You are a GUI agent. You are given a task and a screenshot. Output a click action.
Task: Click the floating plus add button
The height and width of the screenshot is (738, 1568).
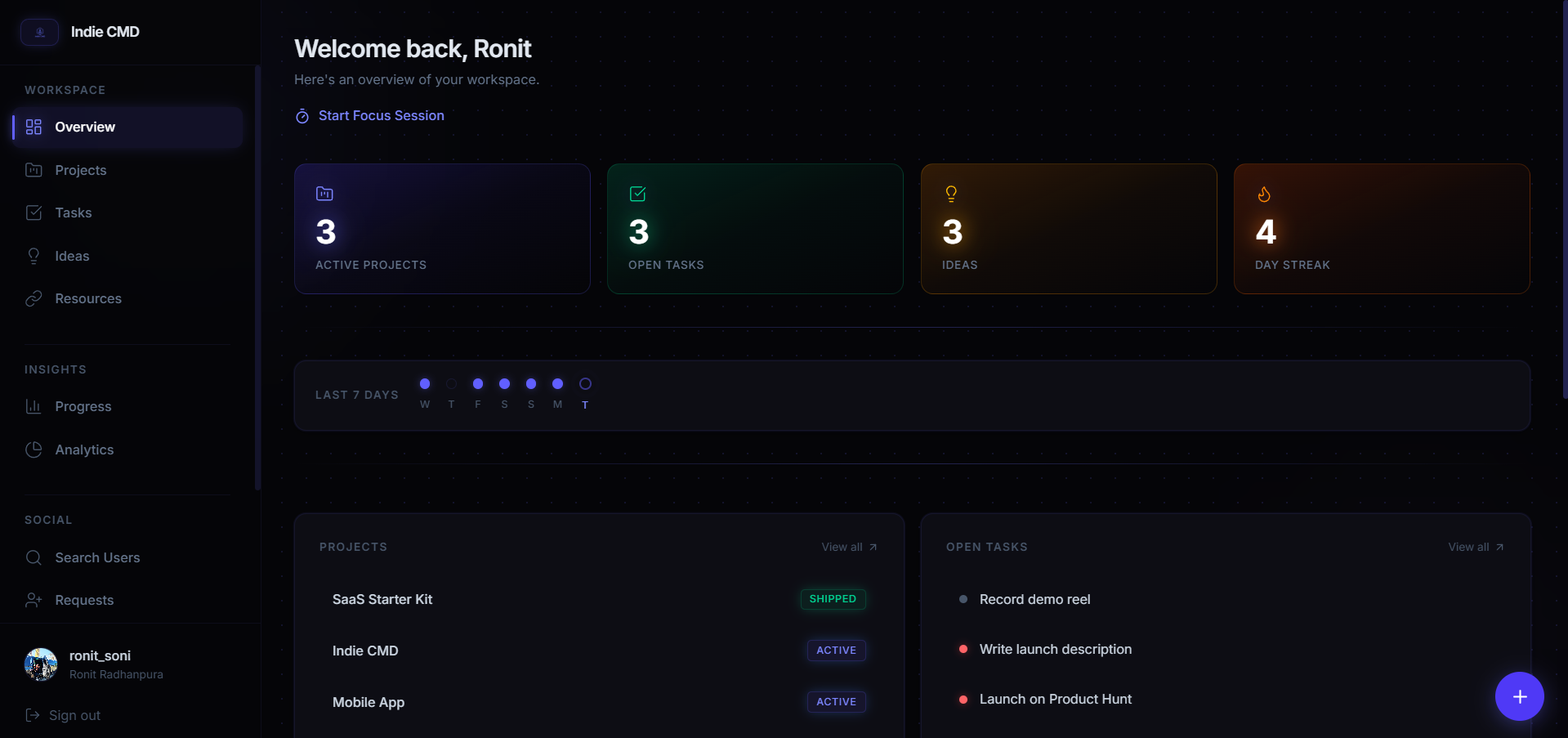coord(1519,696)
